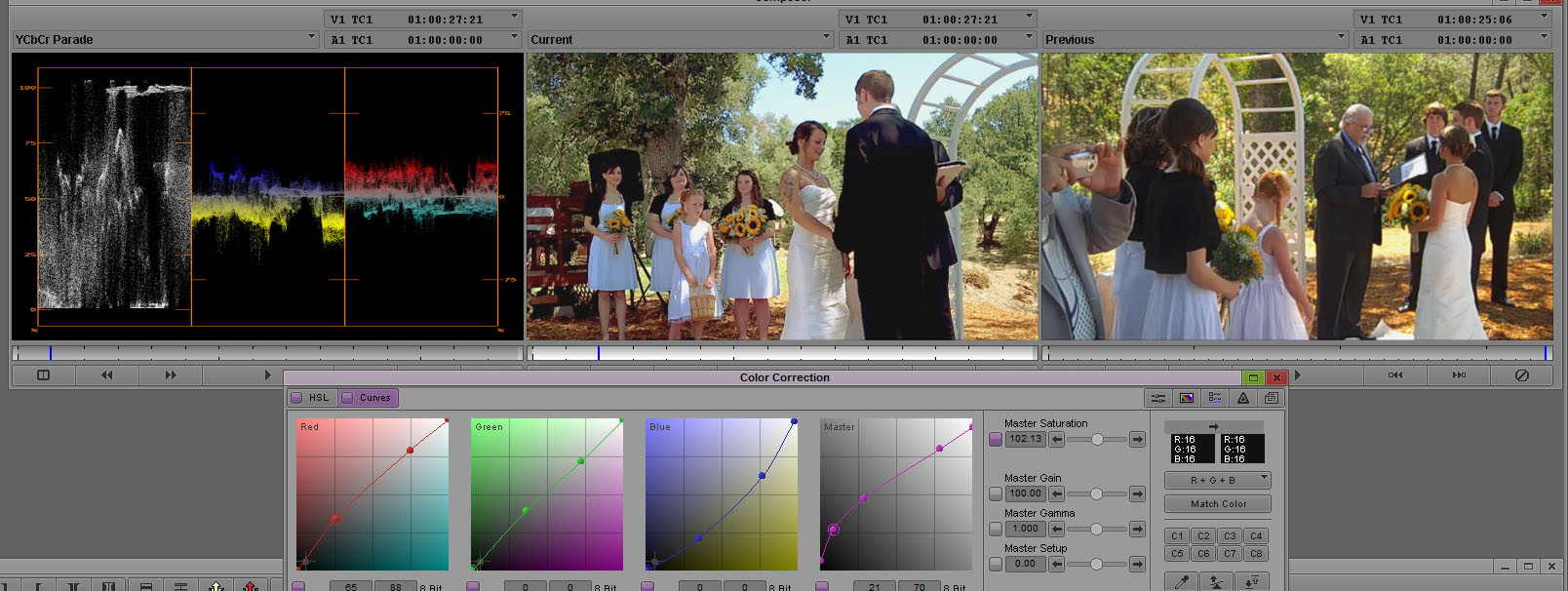
Task: Open left monitor A1 TC1 timecode dropdown
Action: click(x=423, y=39)
